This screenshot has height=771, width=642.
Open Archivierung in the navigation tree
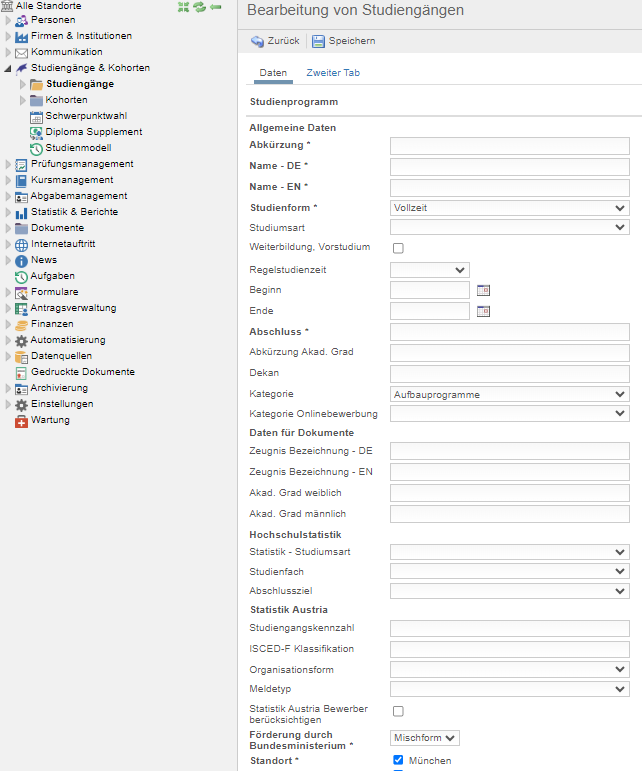(59, 388)
